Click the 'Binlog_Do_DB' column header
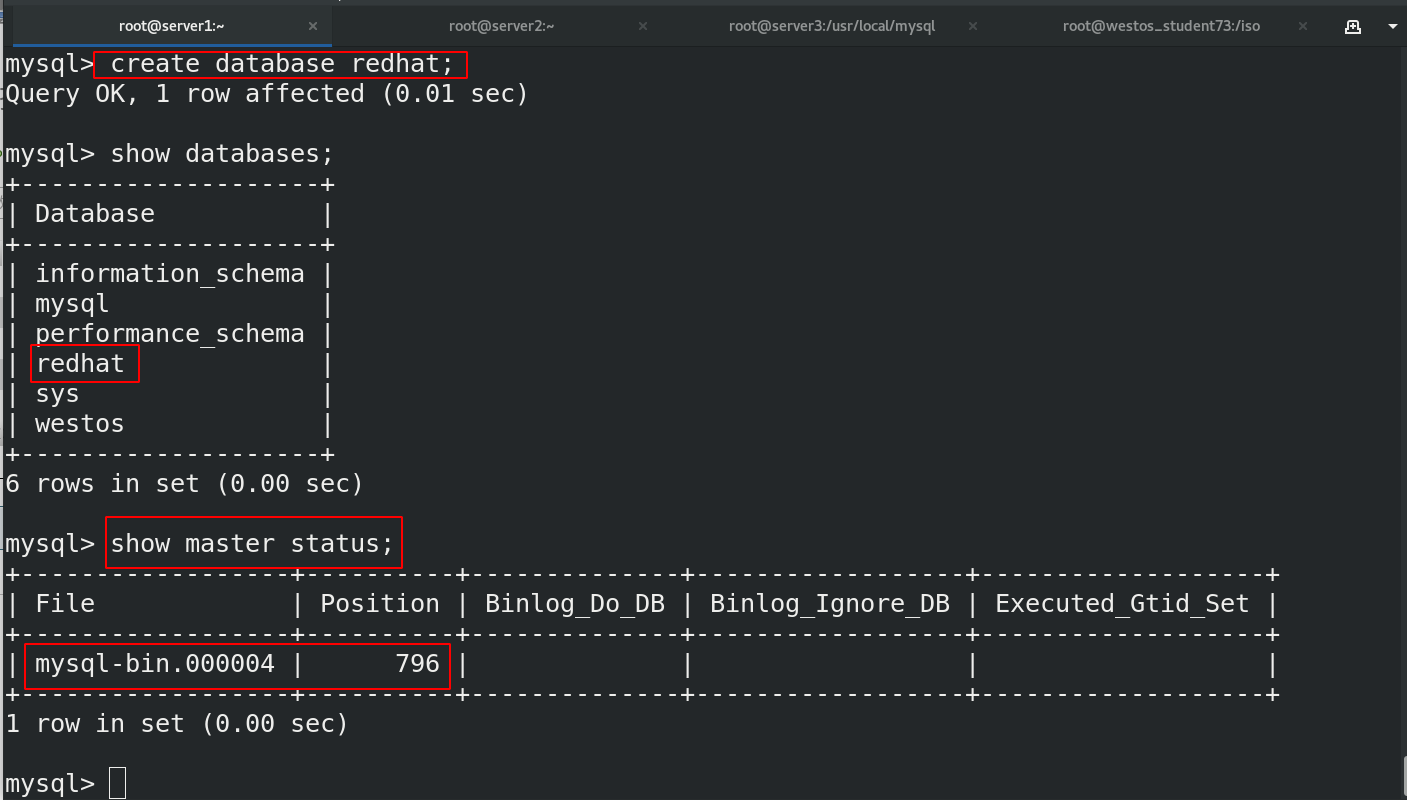The width and height of the screenshot is (1407, 800). pyautogui.click(x=575, y=604)
